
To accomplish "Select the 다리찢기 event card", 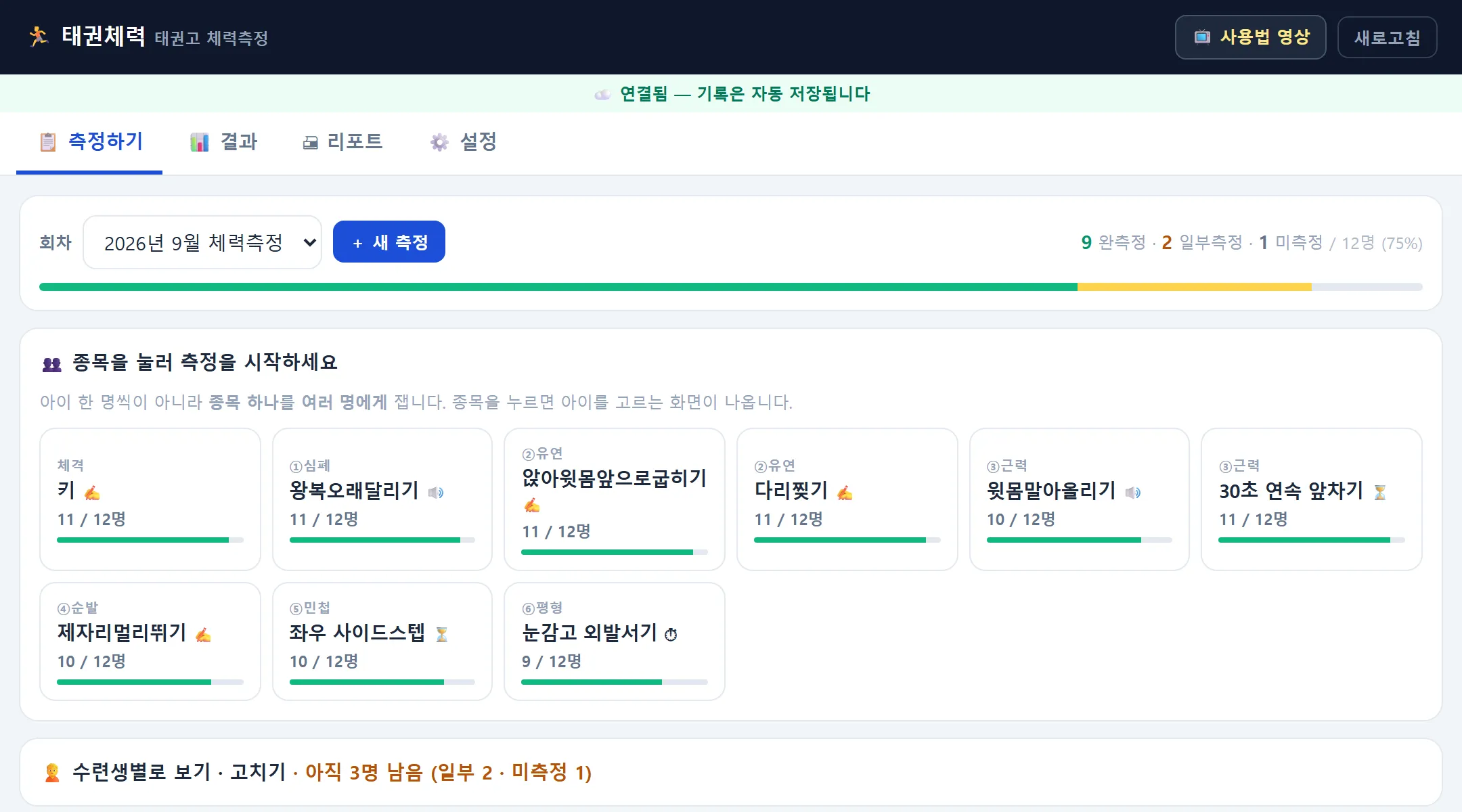I will (847, 499).
